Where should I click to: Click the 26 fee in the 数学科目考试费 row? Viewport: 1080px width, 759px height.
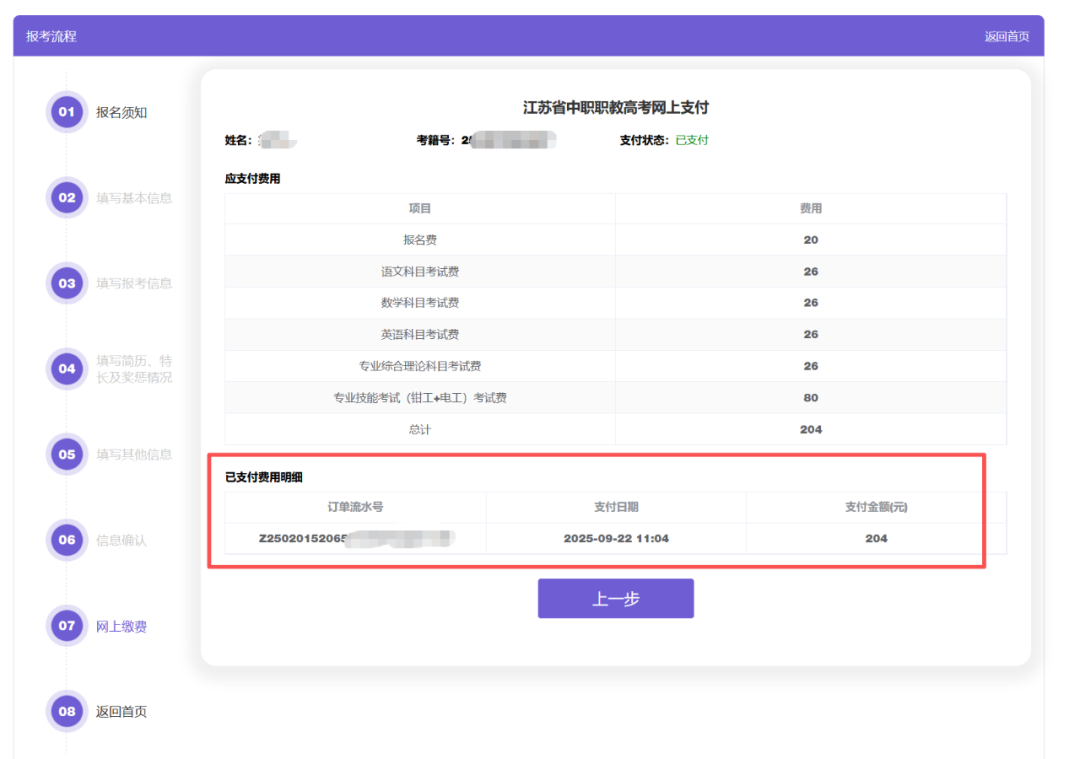(811, 302)
